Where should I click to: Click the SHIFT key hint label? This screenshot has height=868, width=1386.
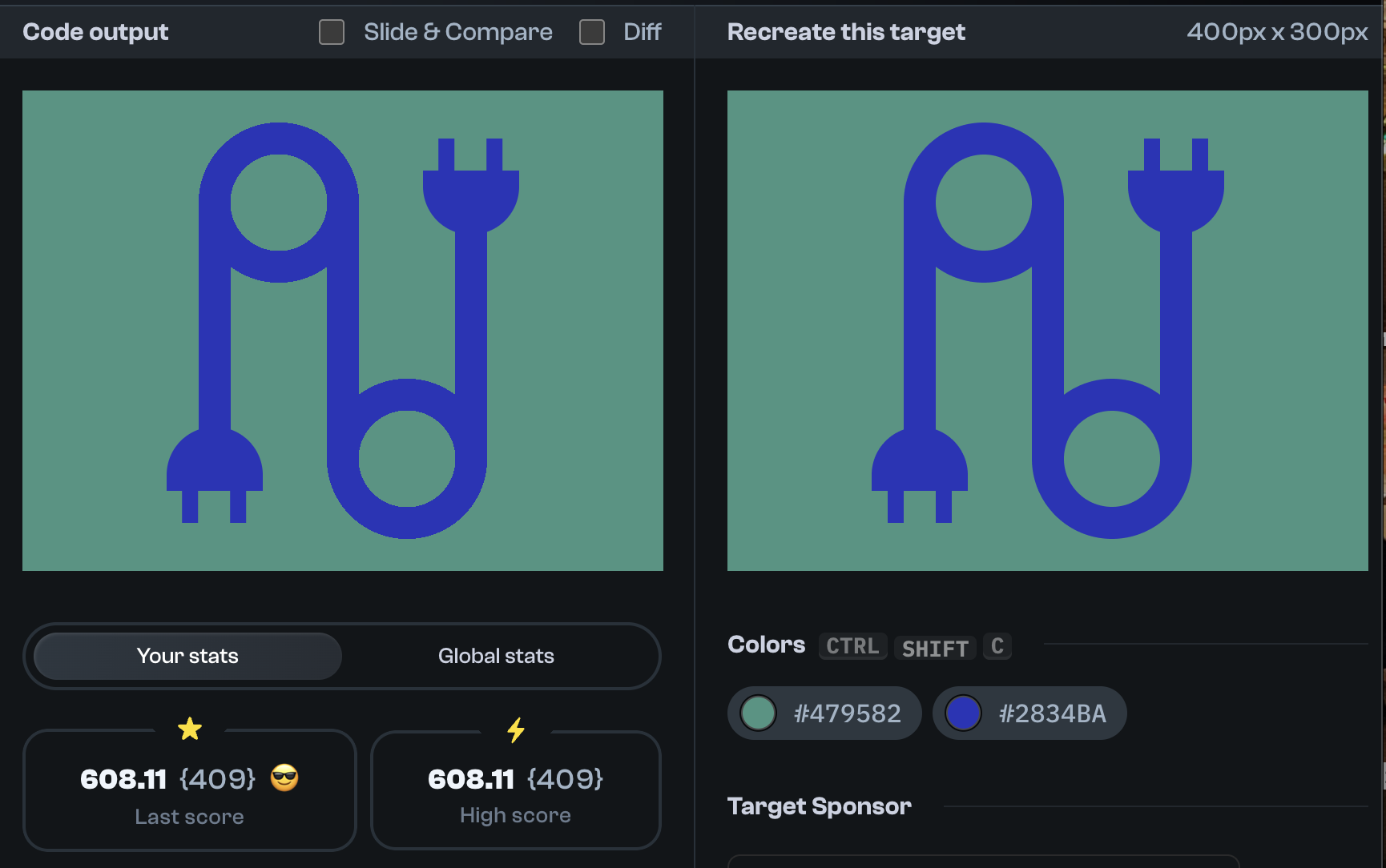(x=935, y=648)
